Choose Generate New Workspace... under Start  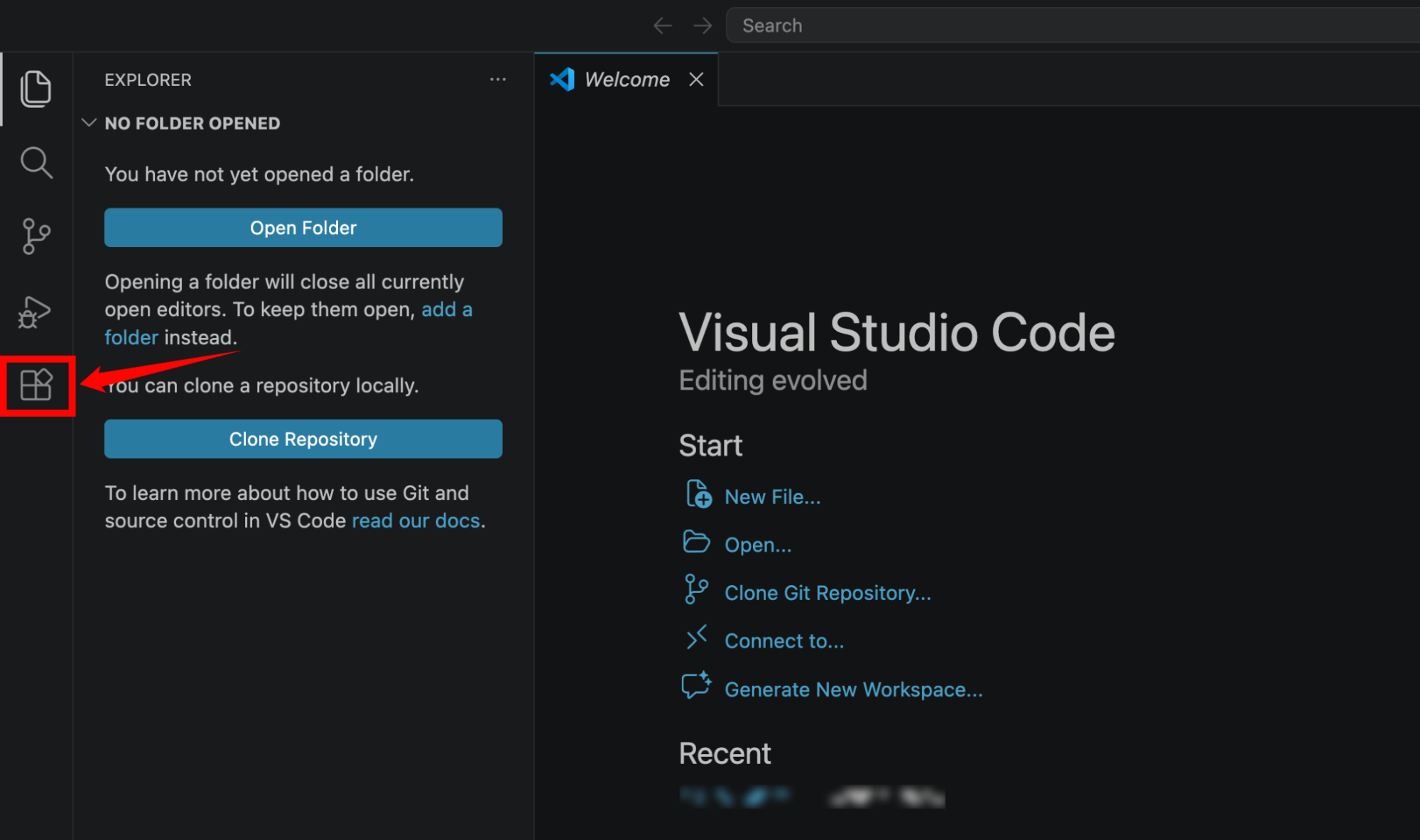tap(854, 689)
